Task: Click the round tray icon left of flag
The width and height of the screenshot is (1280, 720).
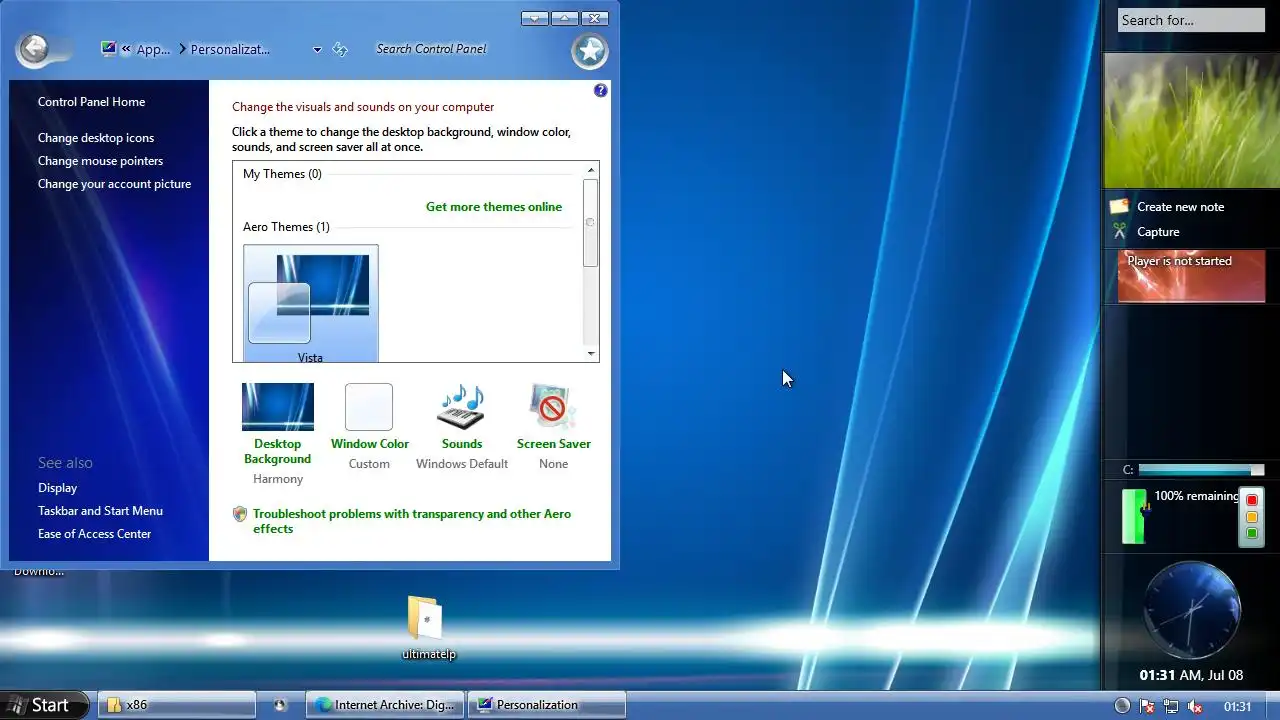Action: 1122,706
